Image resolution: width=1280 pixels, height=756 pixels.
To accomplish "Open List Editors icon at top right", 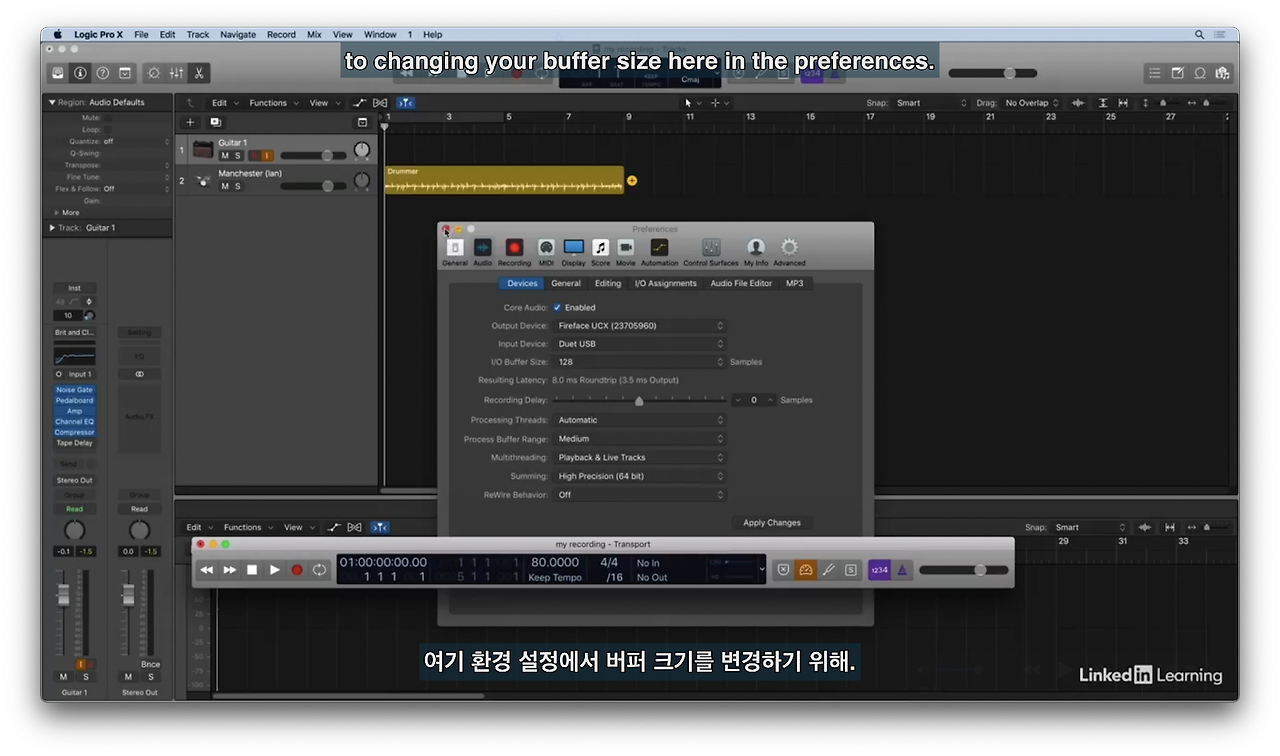I will [x=1155, y=73].
